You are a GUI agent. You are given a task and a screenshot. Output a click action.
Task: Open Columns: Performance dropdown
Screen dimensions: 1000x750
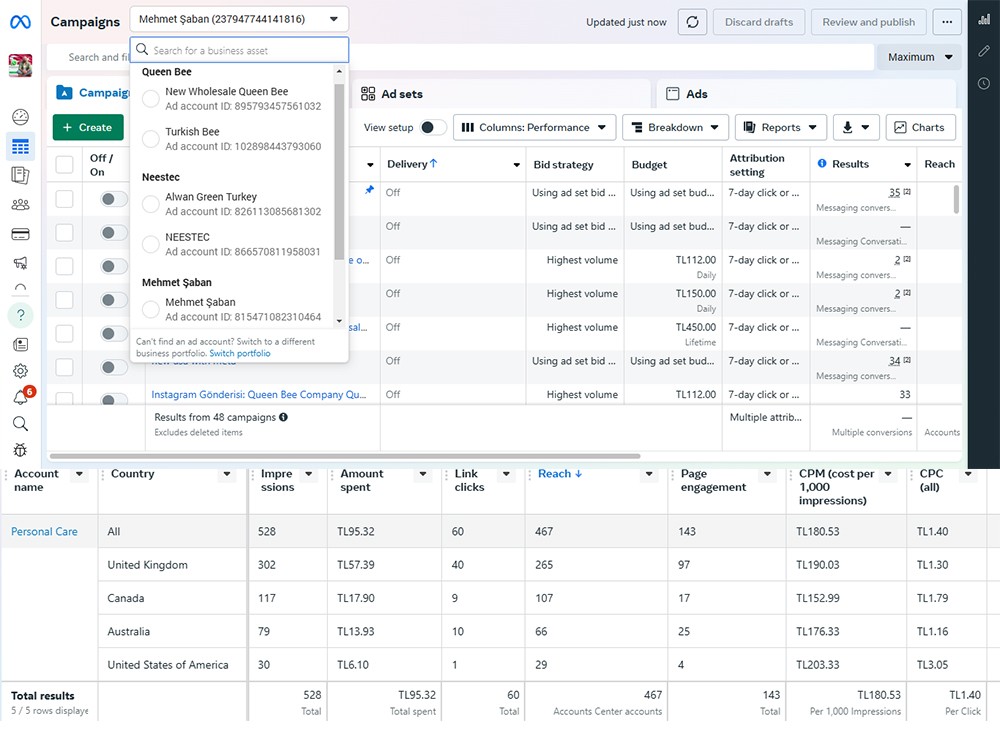pyautogui.click(x=534, y=128)
